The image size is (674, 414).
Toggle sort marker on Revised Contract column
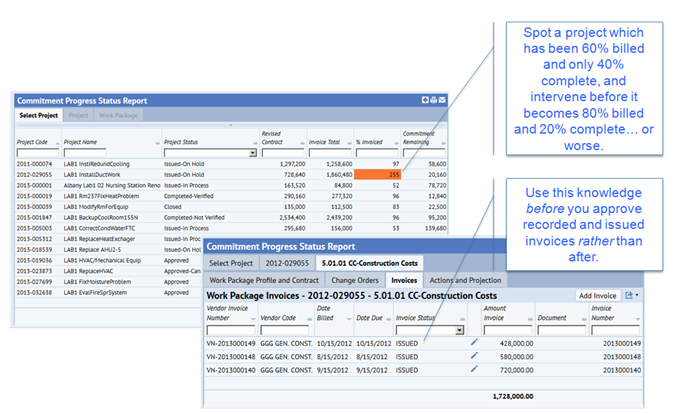[x=302, y=143]
